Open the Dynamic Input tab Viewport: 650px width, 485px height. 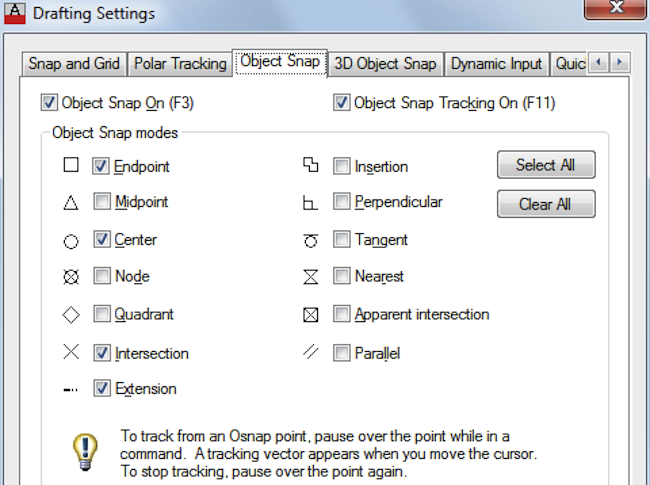(496, 63)
